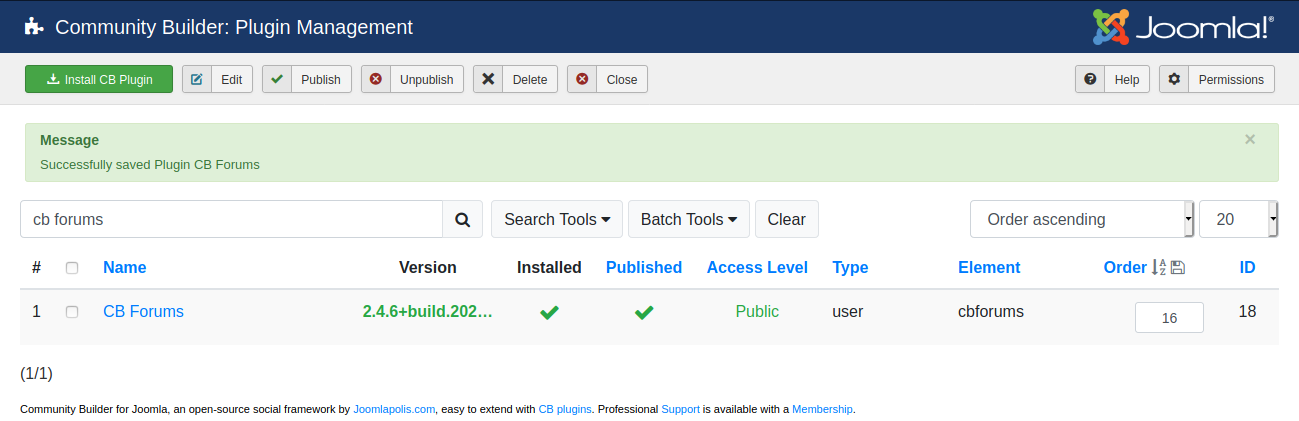Open the Help page
The height and width of the screenshot is (421, 1299).
click(x=1112, y=79)
